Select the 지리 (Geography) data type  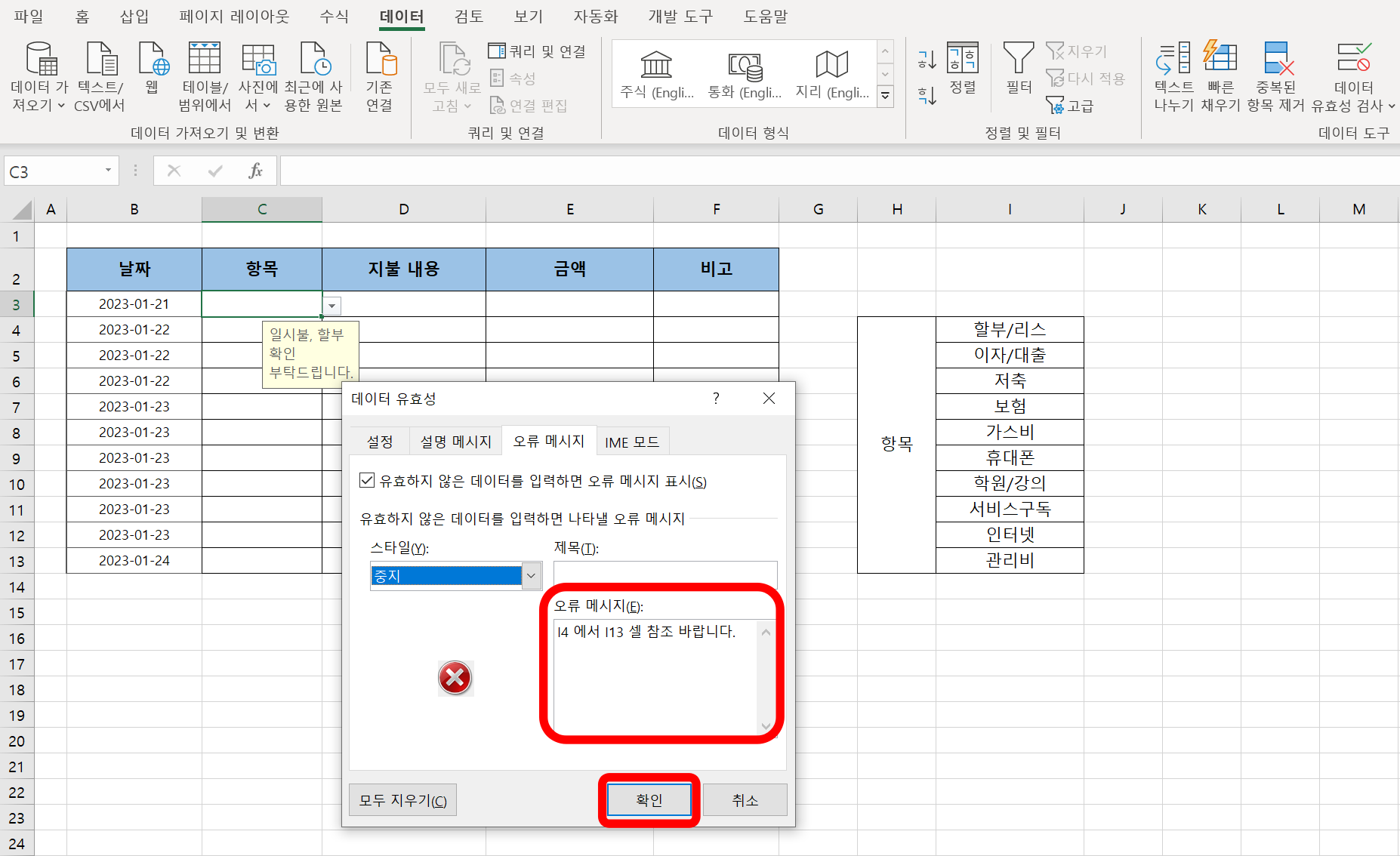coord(832,75)
